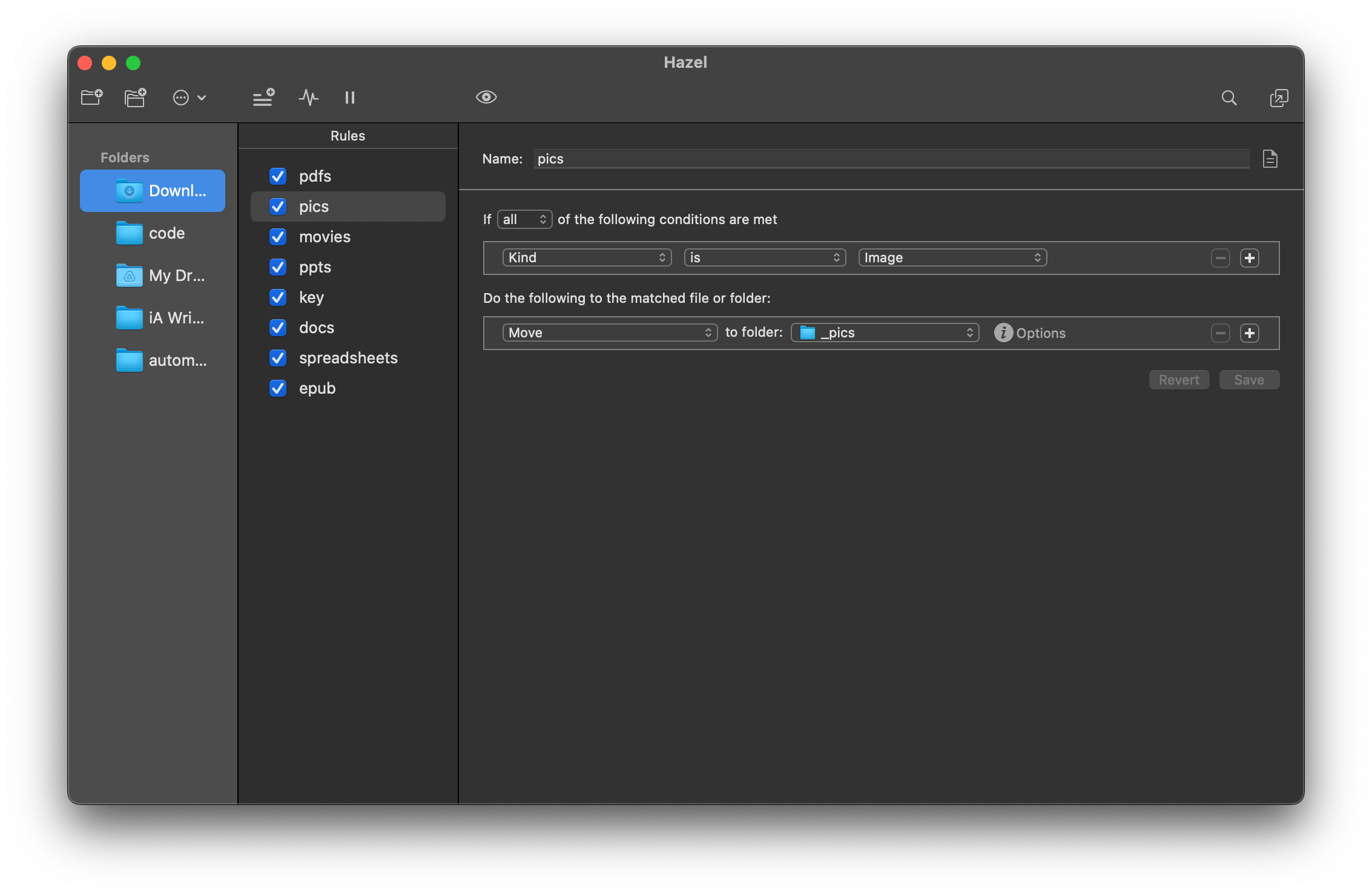Click the search magnifier icon
The width and height of the screenshot is (1372, 894).
(1229, 98)
